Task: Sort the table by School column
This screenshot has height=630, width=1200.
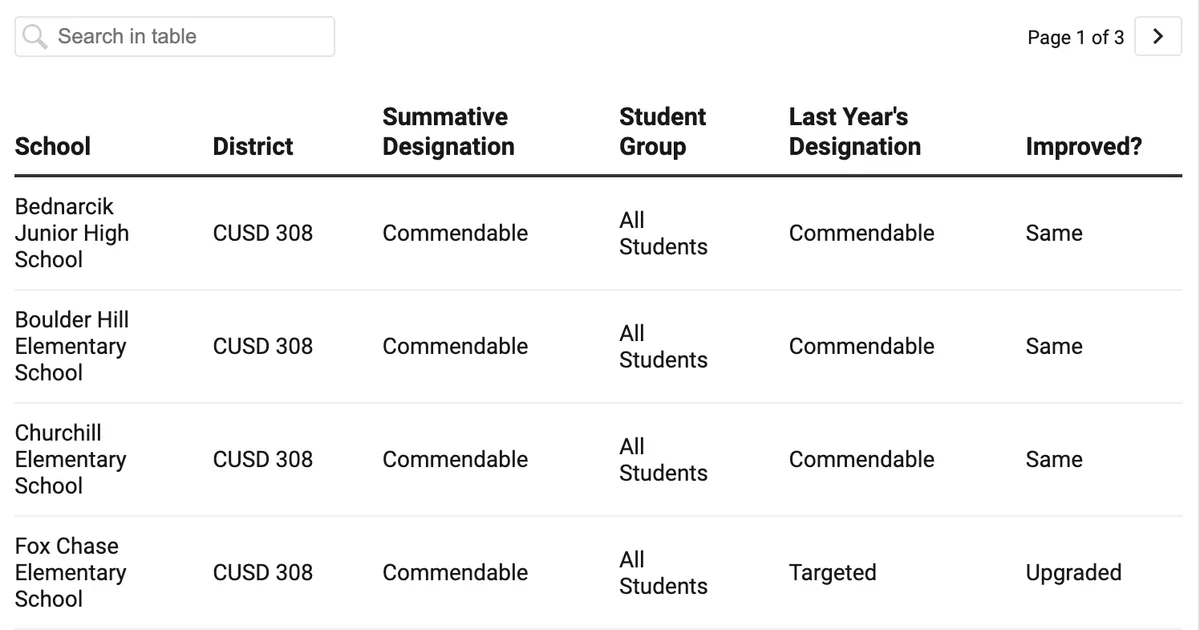Action: click(x=52, y=146)
